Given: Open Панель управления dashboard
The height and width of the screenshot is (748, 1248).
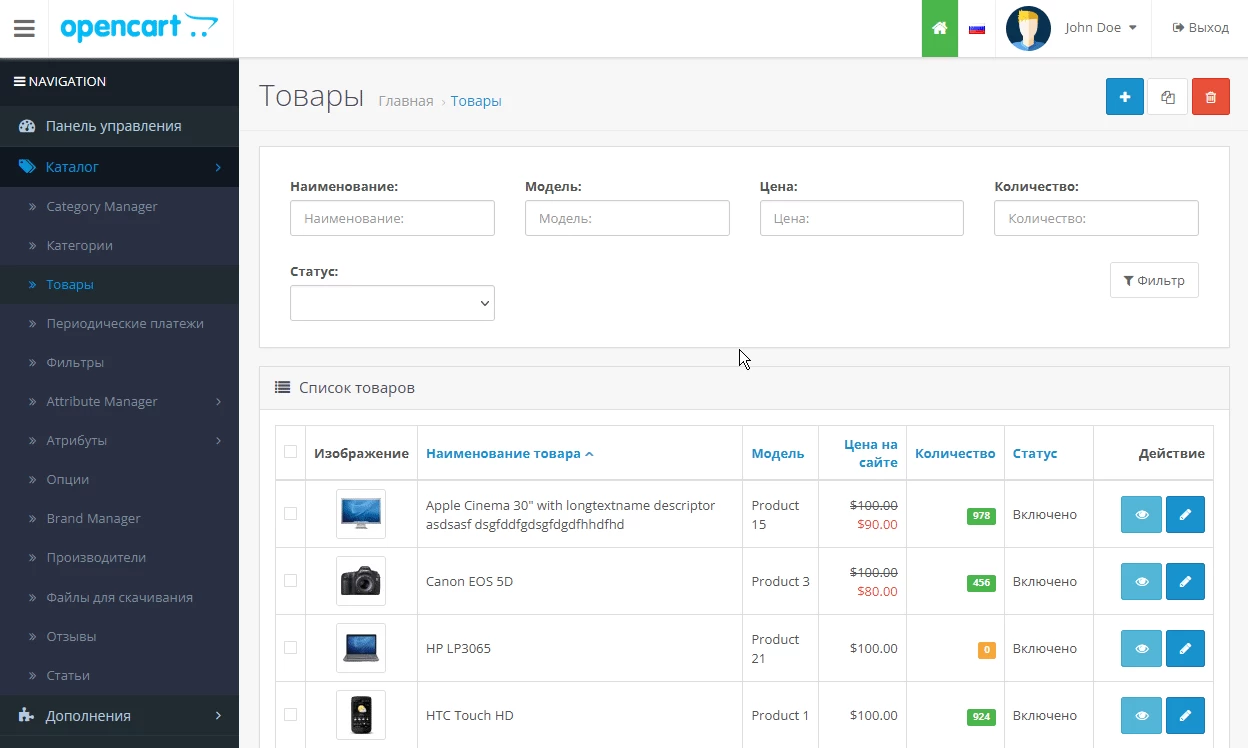Looking at the screenshot, I should (119, 126).
